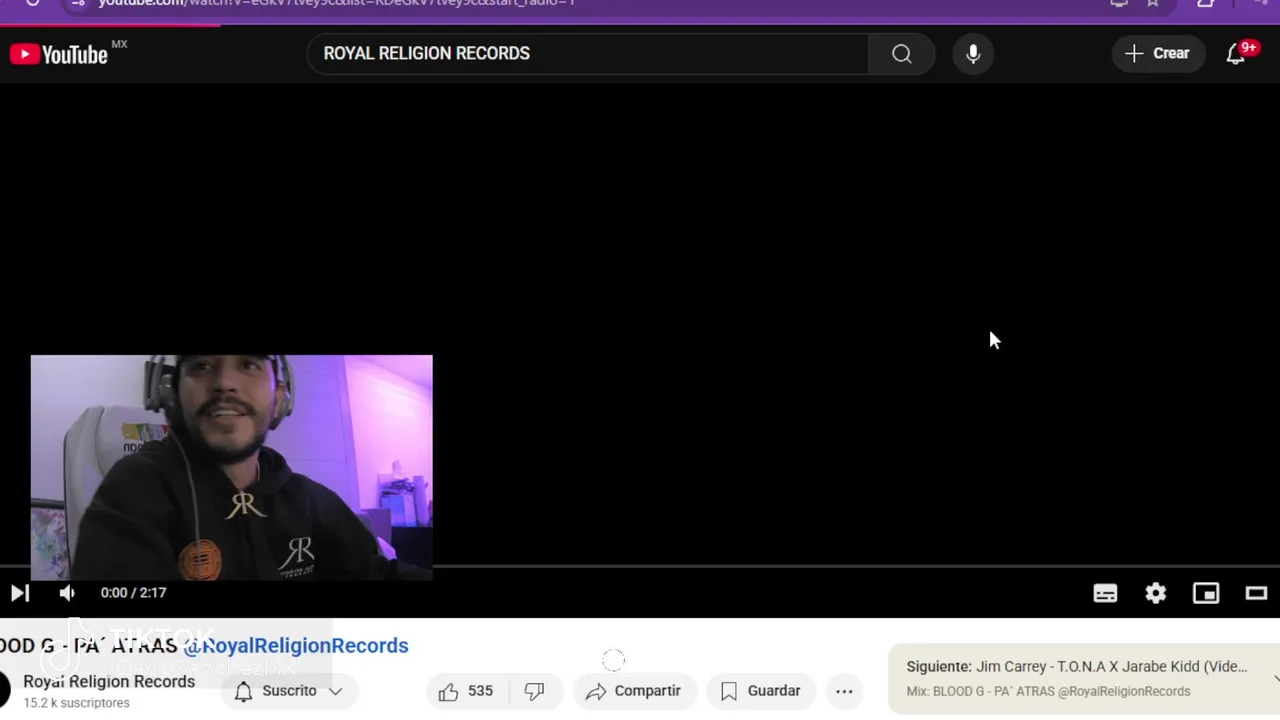Open the Crear menu

point(1158,54)
